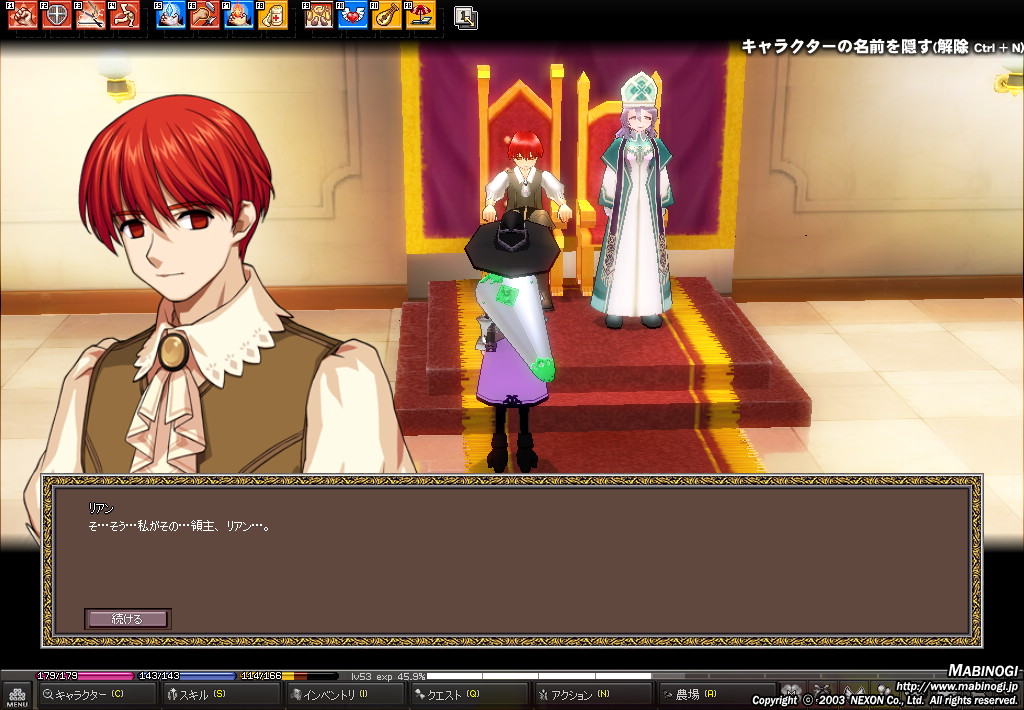This screenshot has width=1024, height=710.
Task: Open the 農場 (A) farm window
Action: pos(716,695)
